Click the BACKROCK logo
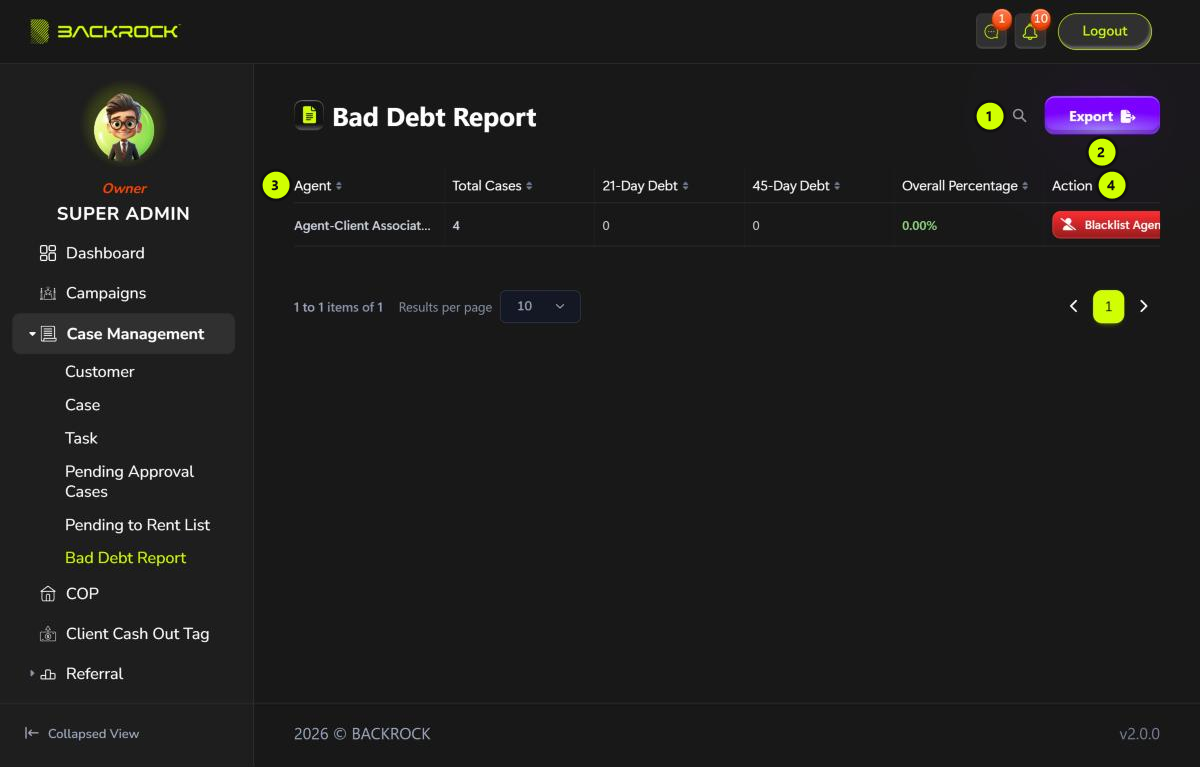Image resolution: width=1200 pixels, height=767 pixels. 104,31
